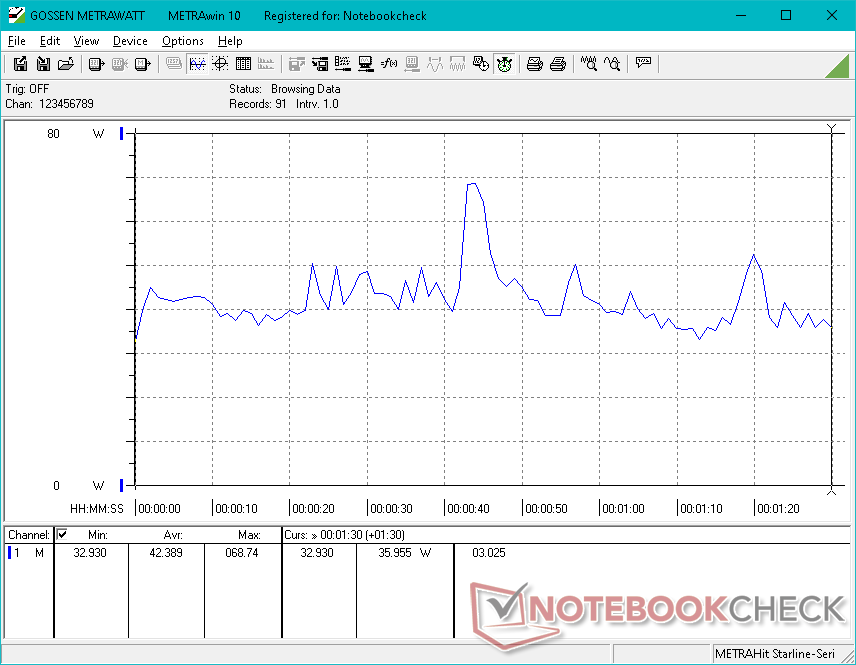Screen dimensions: 856x665
Task: Click the greyed-out 321 stop transfer icon
Action: click(x=120, y=64)
